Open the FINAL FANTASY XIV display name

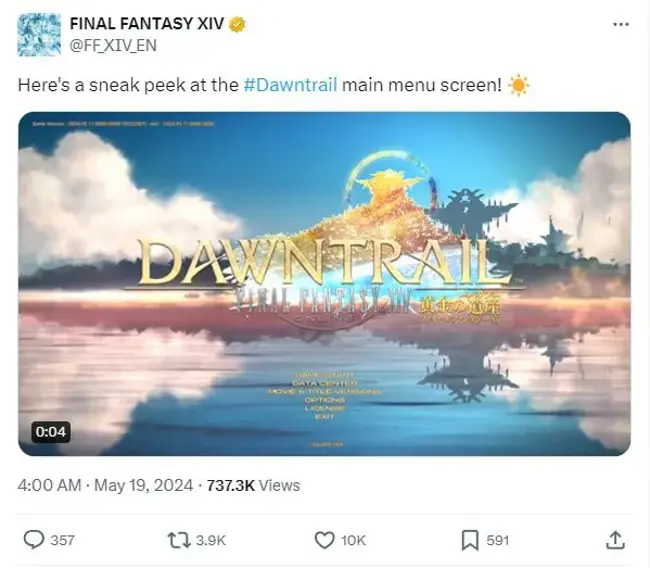point(147,24)
